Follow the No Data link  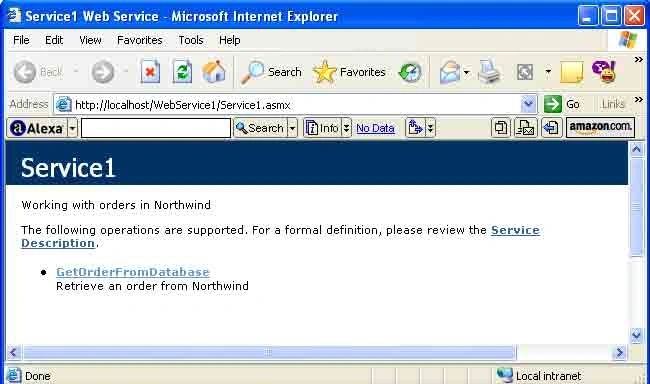pyautogui.click(x=375, y=128)
